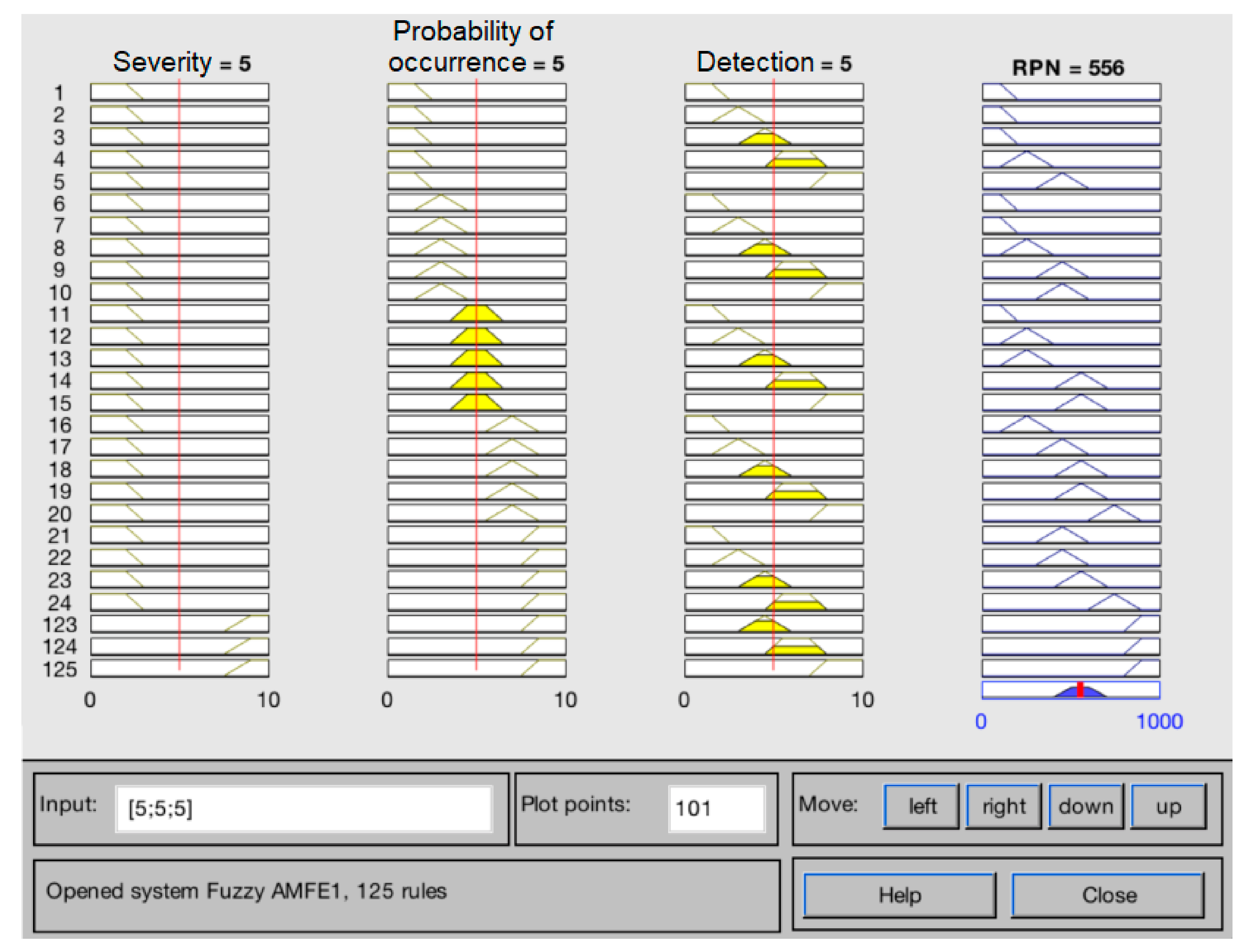Viewport: 1250px width, 952px height.
Task: Select rule number 11 label
Action: coord(59,314)
